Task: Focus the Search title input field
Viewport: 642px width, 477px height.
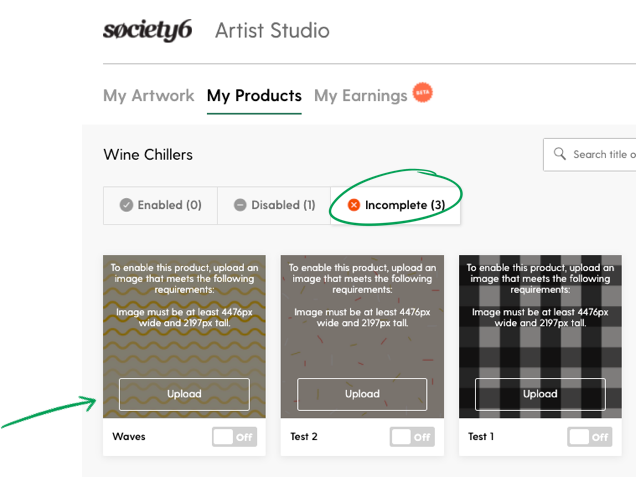Action: click(590, 154)
